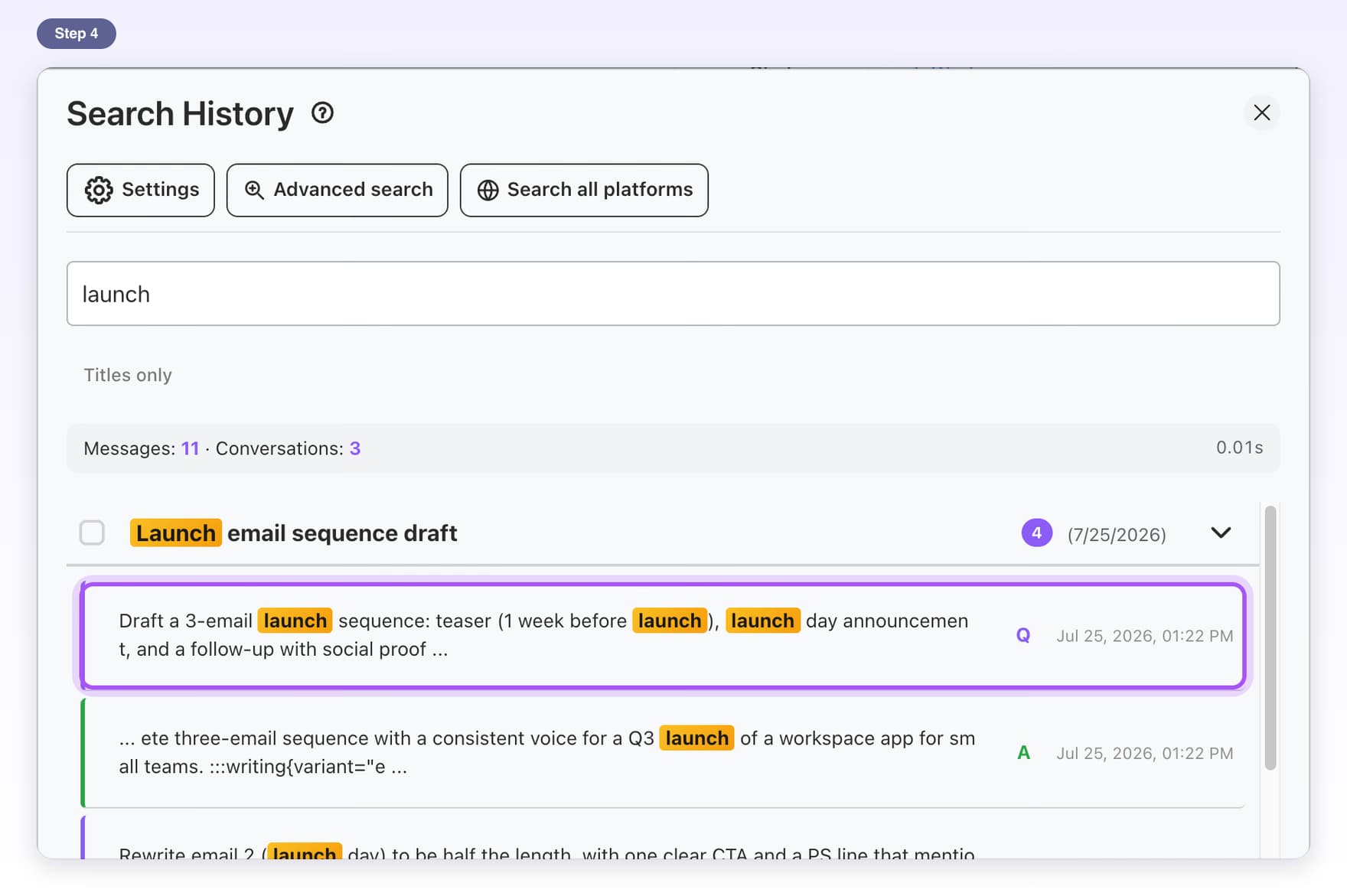Collapse the Launch email sequence draft chevron
The height and width of the screenshot is (896, 1347).
click(1221, 533)
